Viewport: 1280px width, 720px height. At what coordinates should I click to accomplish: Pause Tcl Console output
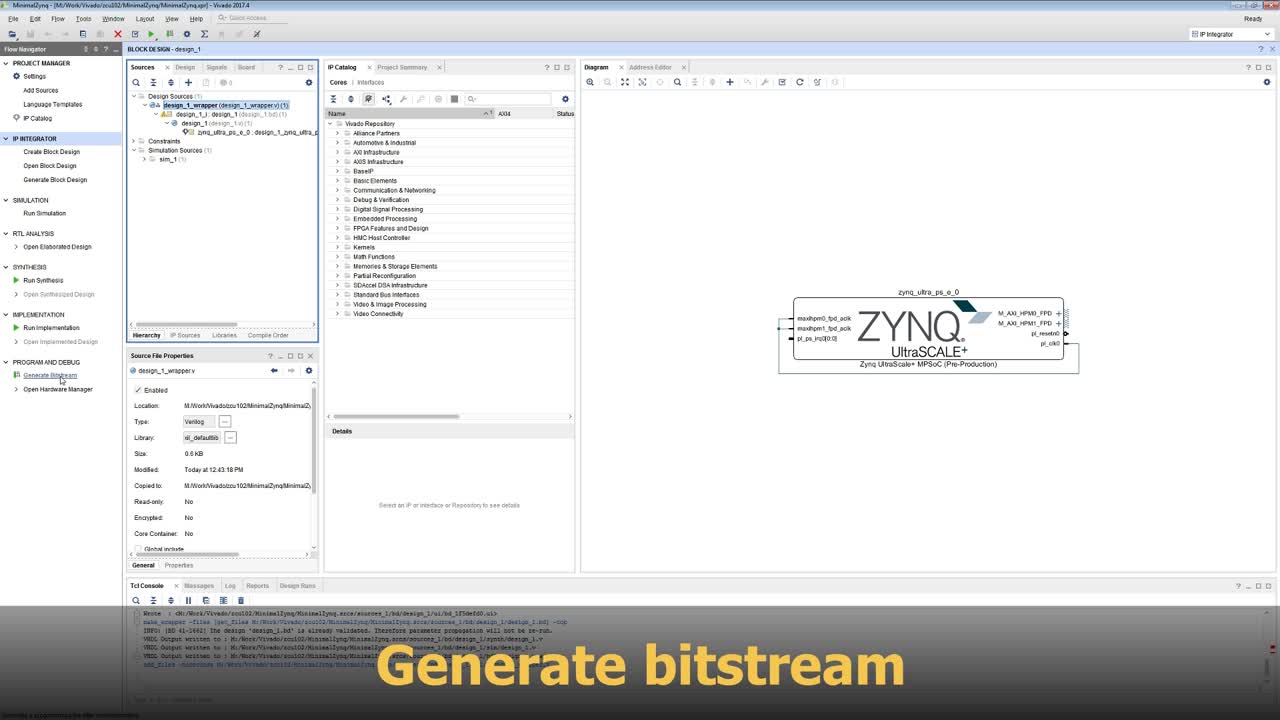coord(188,601)
